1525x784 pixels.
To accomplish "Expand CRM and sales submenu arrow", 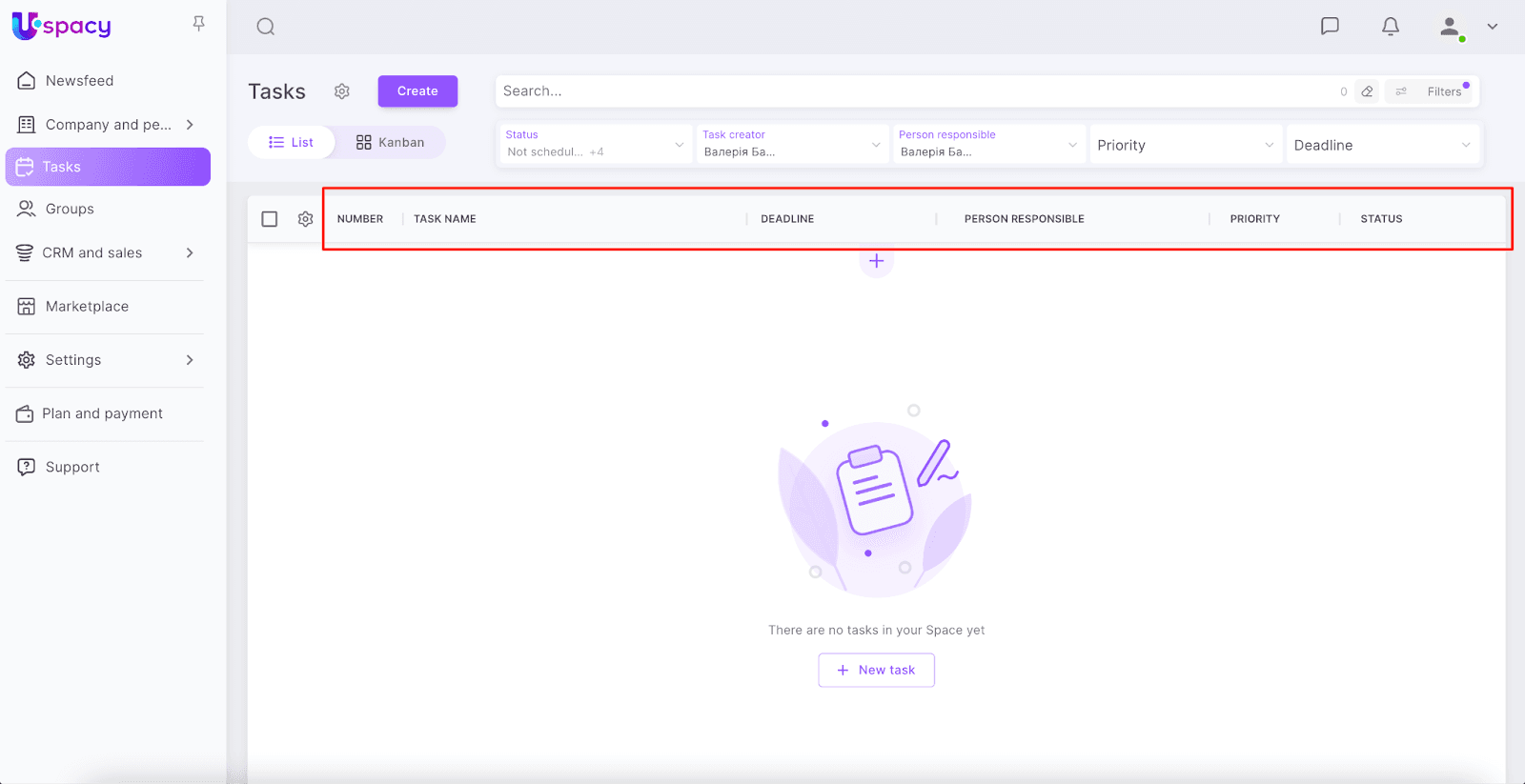I will pyautogui.click(x=190, y=252).
